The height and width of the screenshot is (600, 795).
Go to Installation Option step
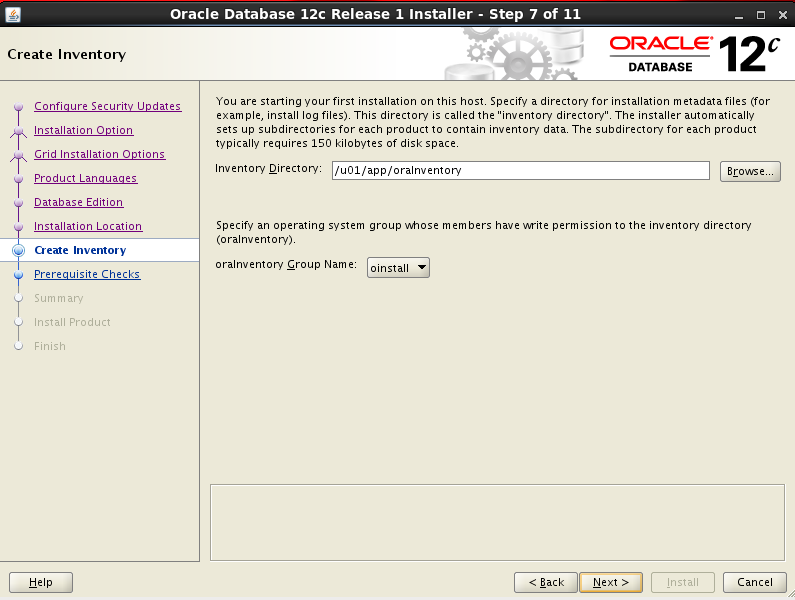tap(84, 130)
